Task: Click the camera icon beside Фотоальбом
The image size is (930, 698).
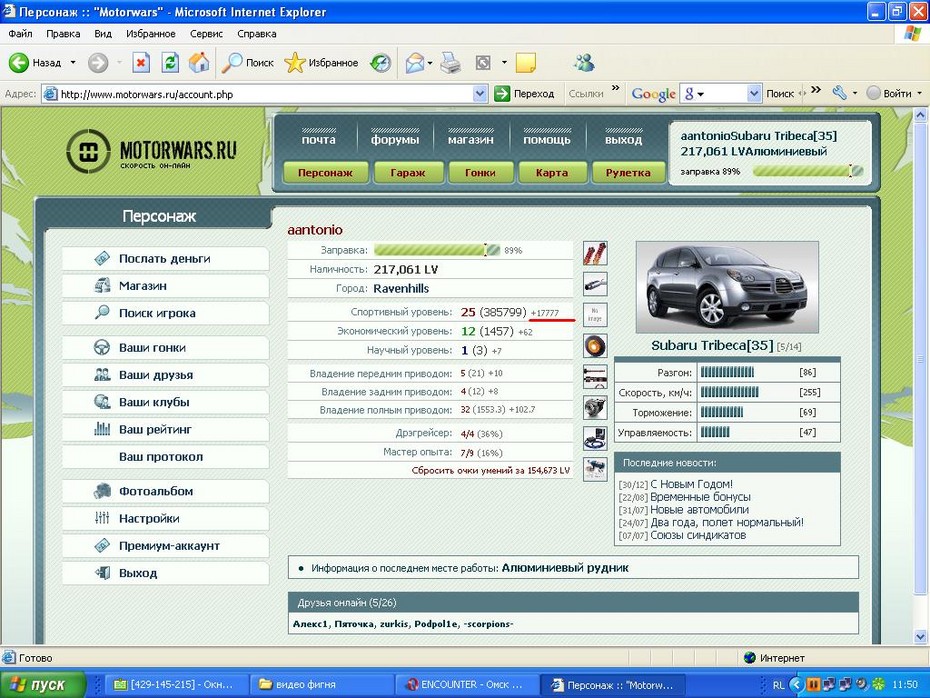Action: pos(102,491)
